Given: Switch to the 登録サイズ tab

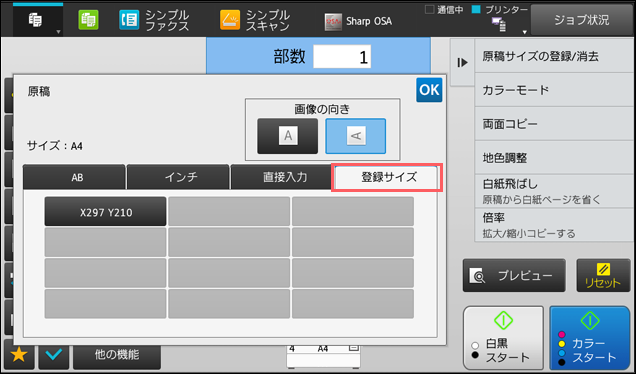Looking at the screenshot, I should [x=387, y=177].
